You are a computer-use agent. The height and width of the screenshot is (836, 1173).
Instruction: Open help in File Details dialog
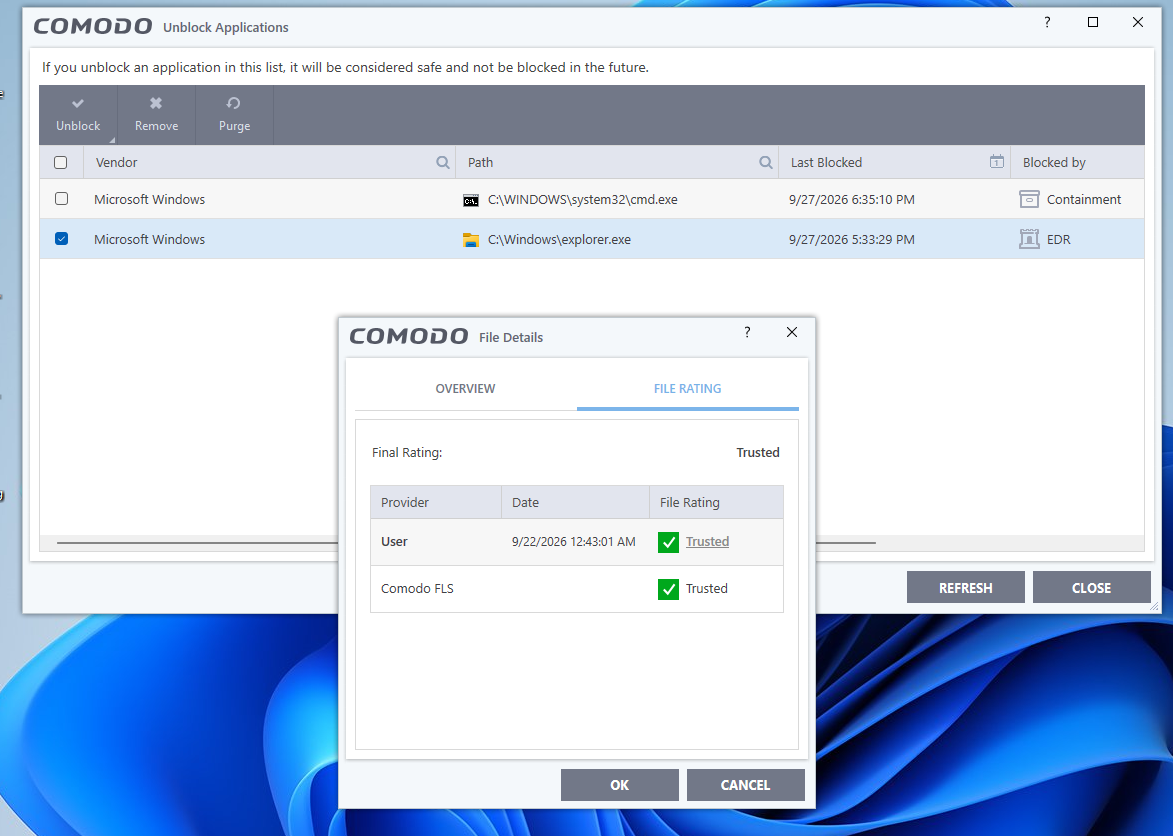click(747, 332)
